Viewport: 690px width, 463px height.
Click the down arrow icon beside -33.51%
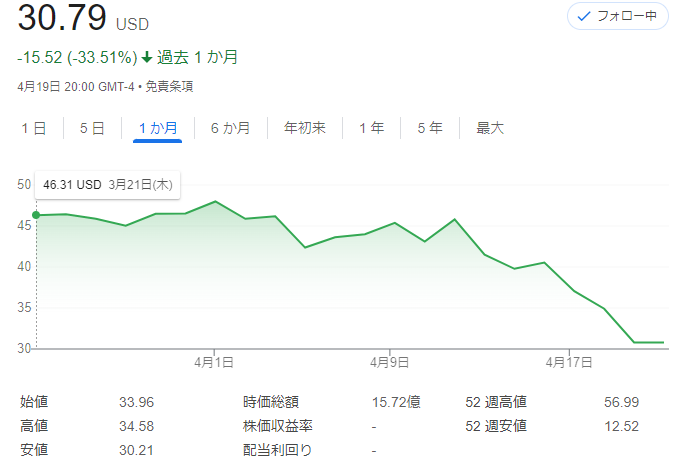147,57
